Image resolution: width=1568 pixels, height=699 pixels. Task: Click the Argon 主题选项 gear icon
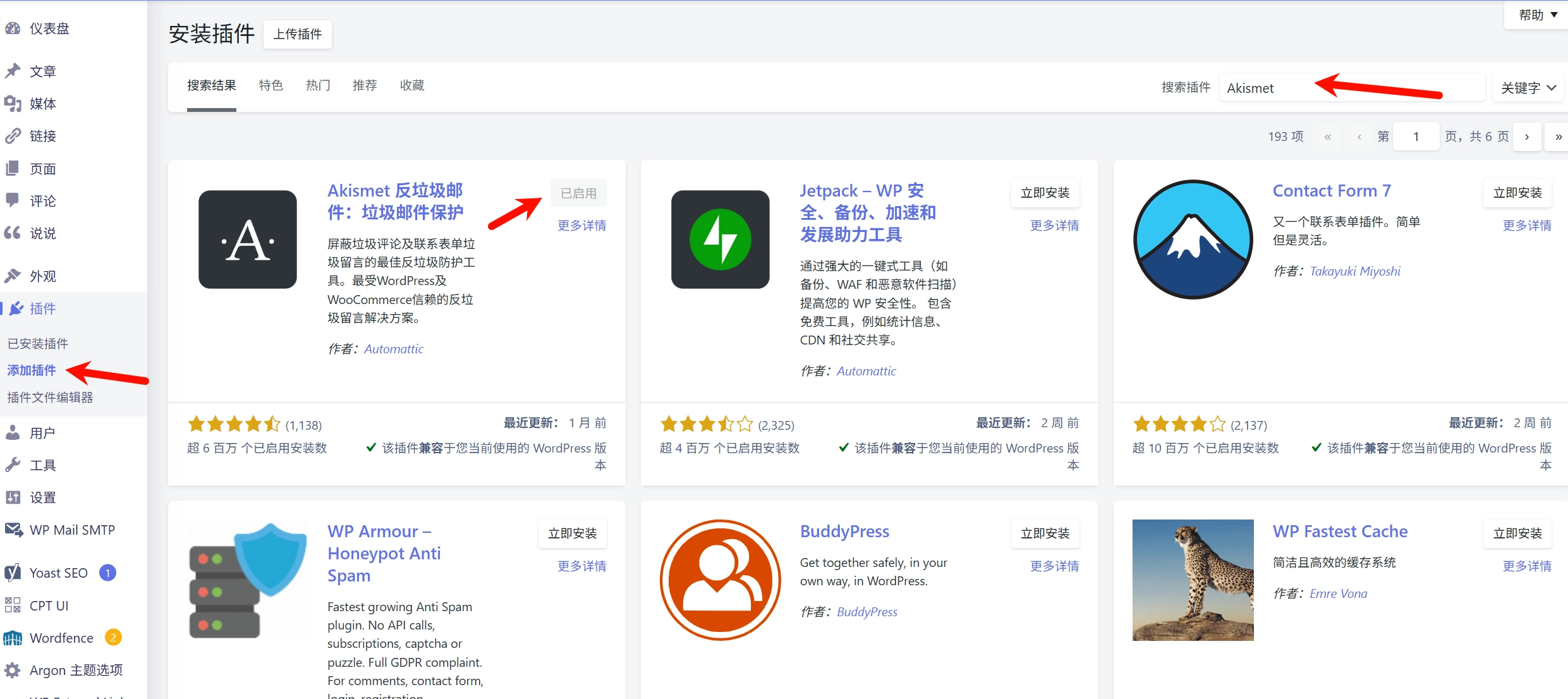pyautogui.click(x=13, y=670)
